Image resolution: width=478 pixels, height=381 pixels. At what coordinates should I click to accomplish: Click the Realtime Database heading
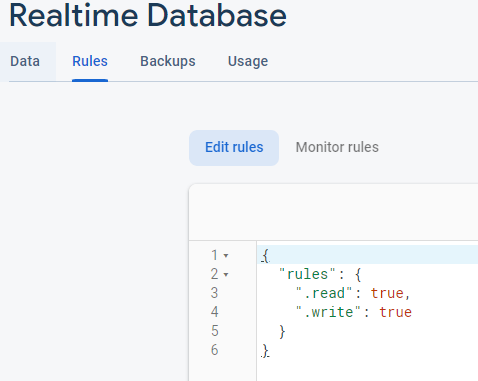click(148, 15)
